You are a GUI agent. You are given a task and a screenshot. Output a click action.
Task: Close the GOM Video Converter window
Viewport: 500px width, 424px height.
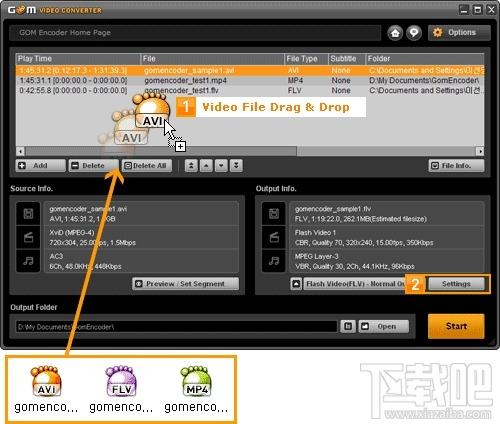(491, 9)
